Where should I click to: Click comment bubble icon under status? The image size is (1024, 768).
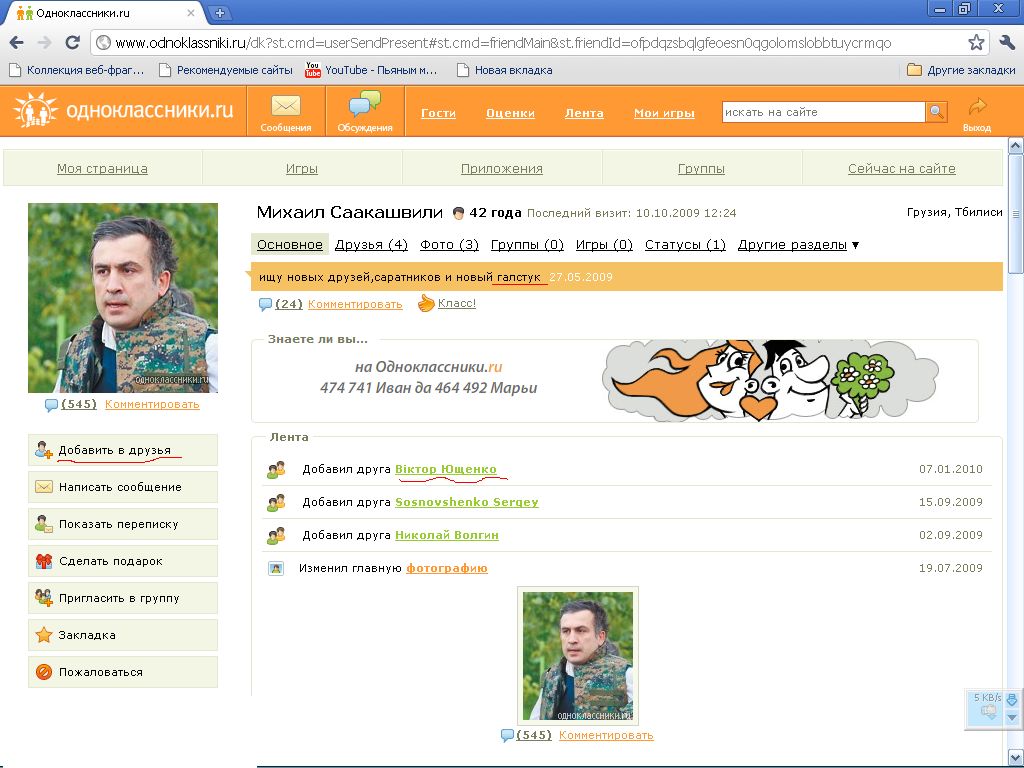(265, 304)
